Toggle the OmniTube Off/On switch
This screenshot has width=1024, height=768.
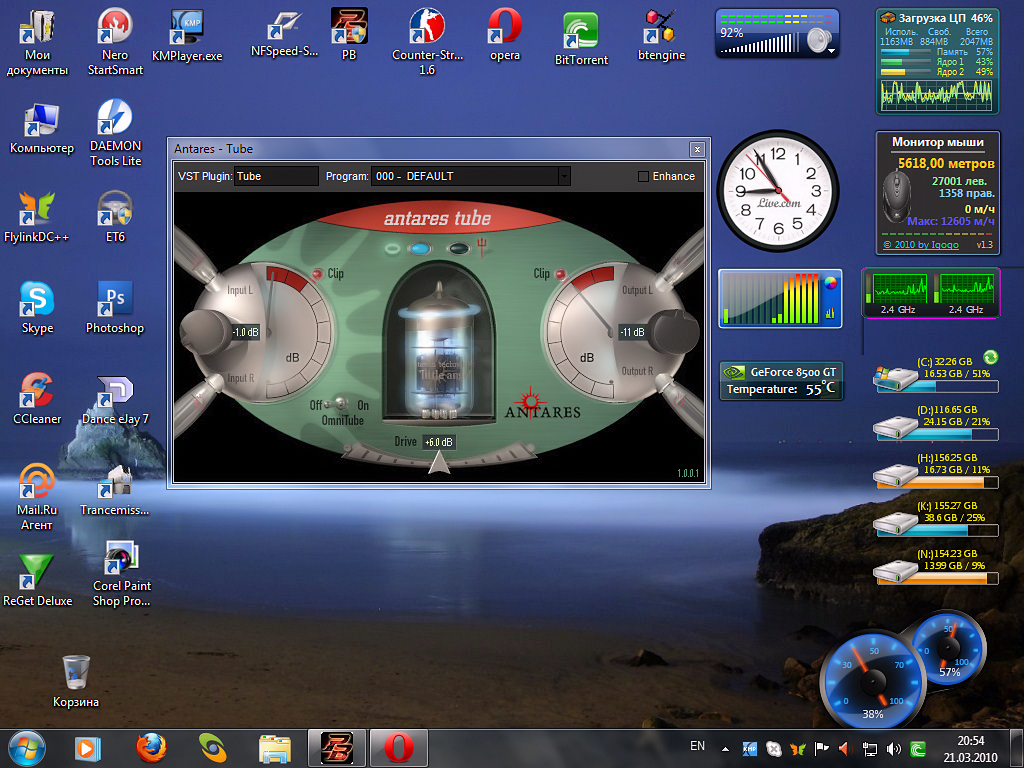point(339,404)
